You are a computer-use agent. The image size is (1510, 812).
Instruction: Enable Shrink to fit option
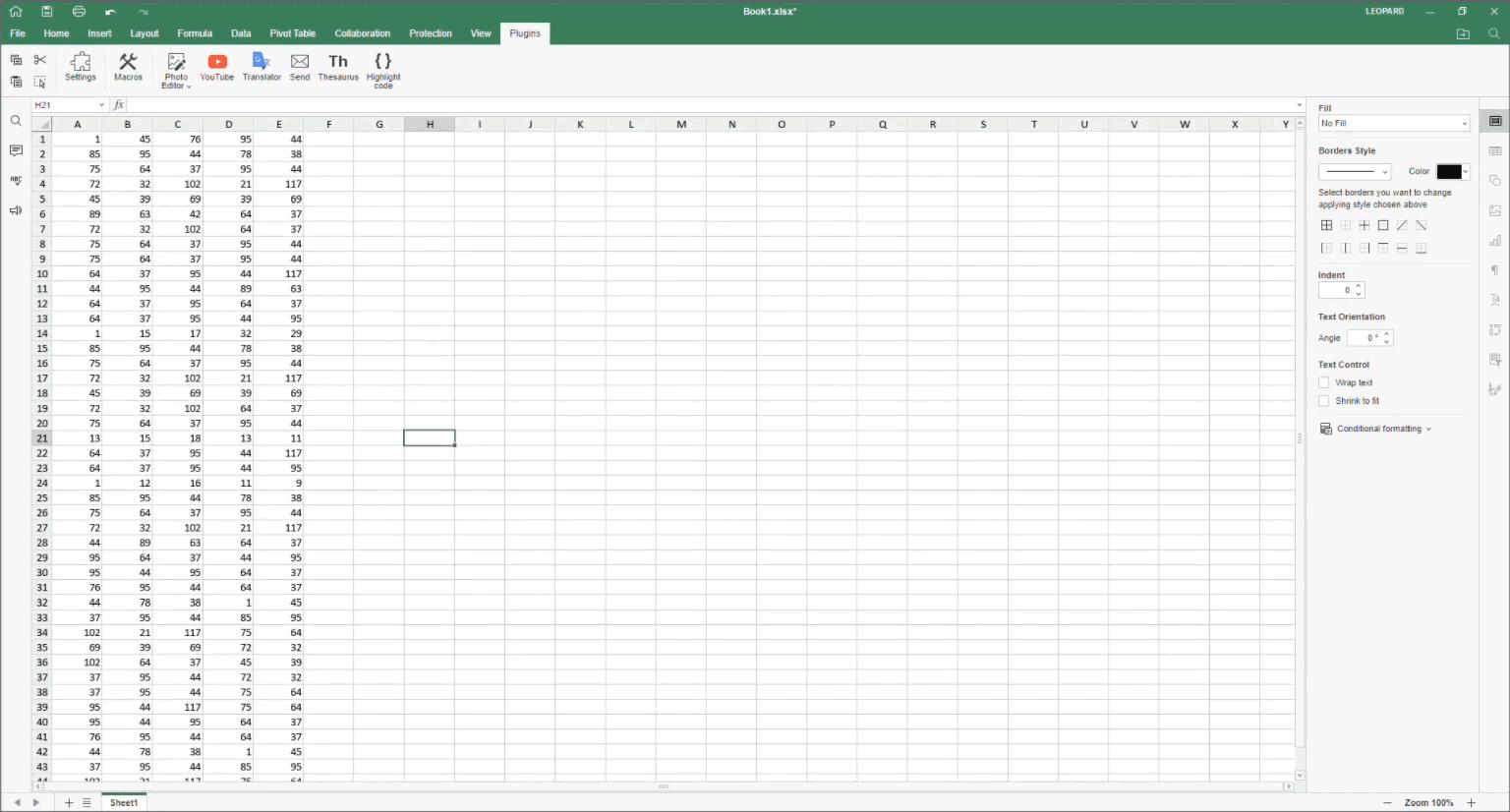[1324, 401]
